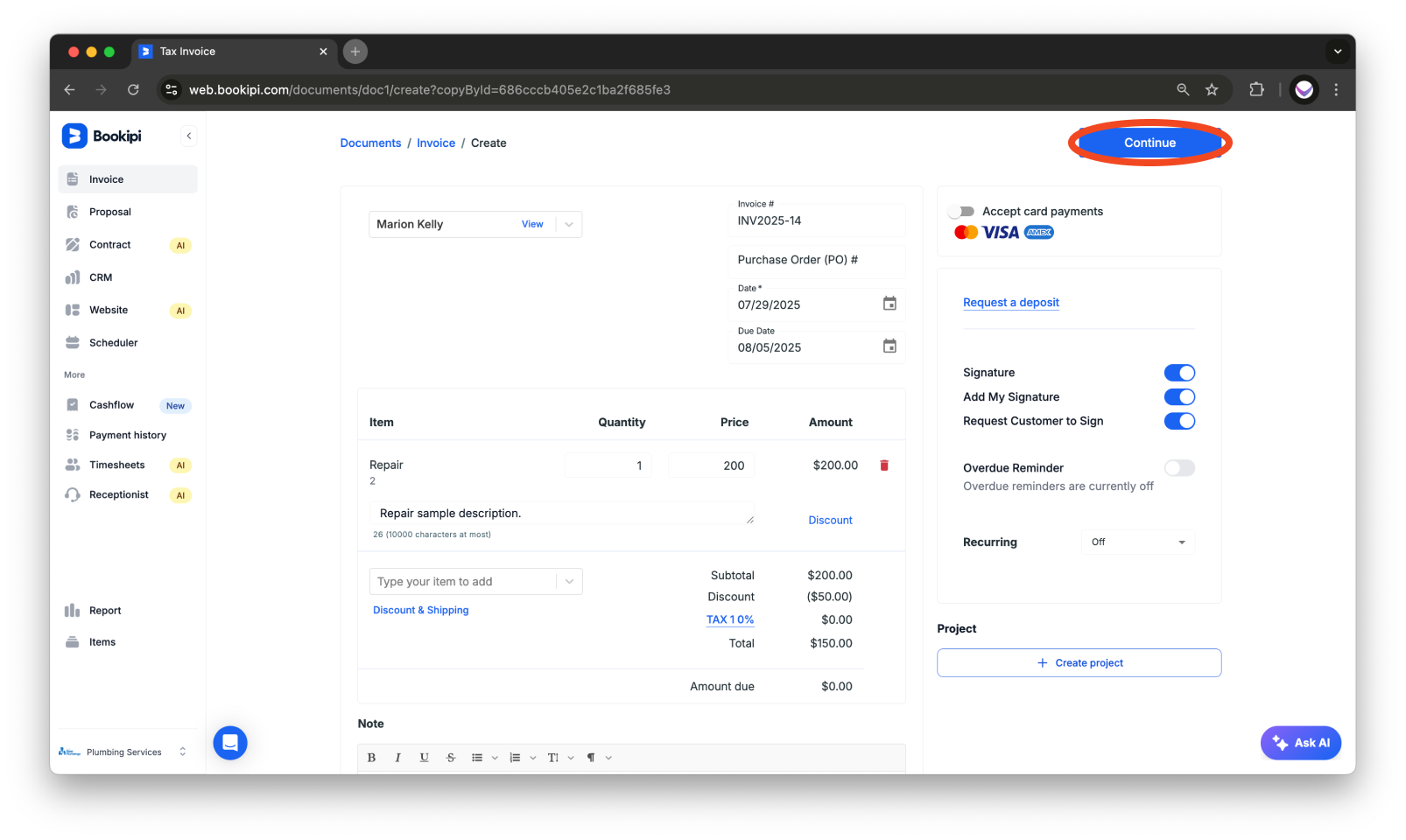Image resolution: width=1406 pixels, height=840 pixels.
Task: Collapse the sidebar with the chevron
Action: (x=188, y=135)
